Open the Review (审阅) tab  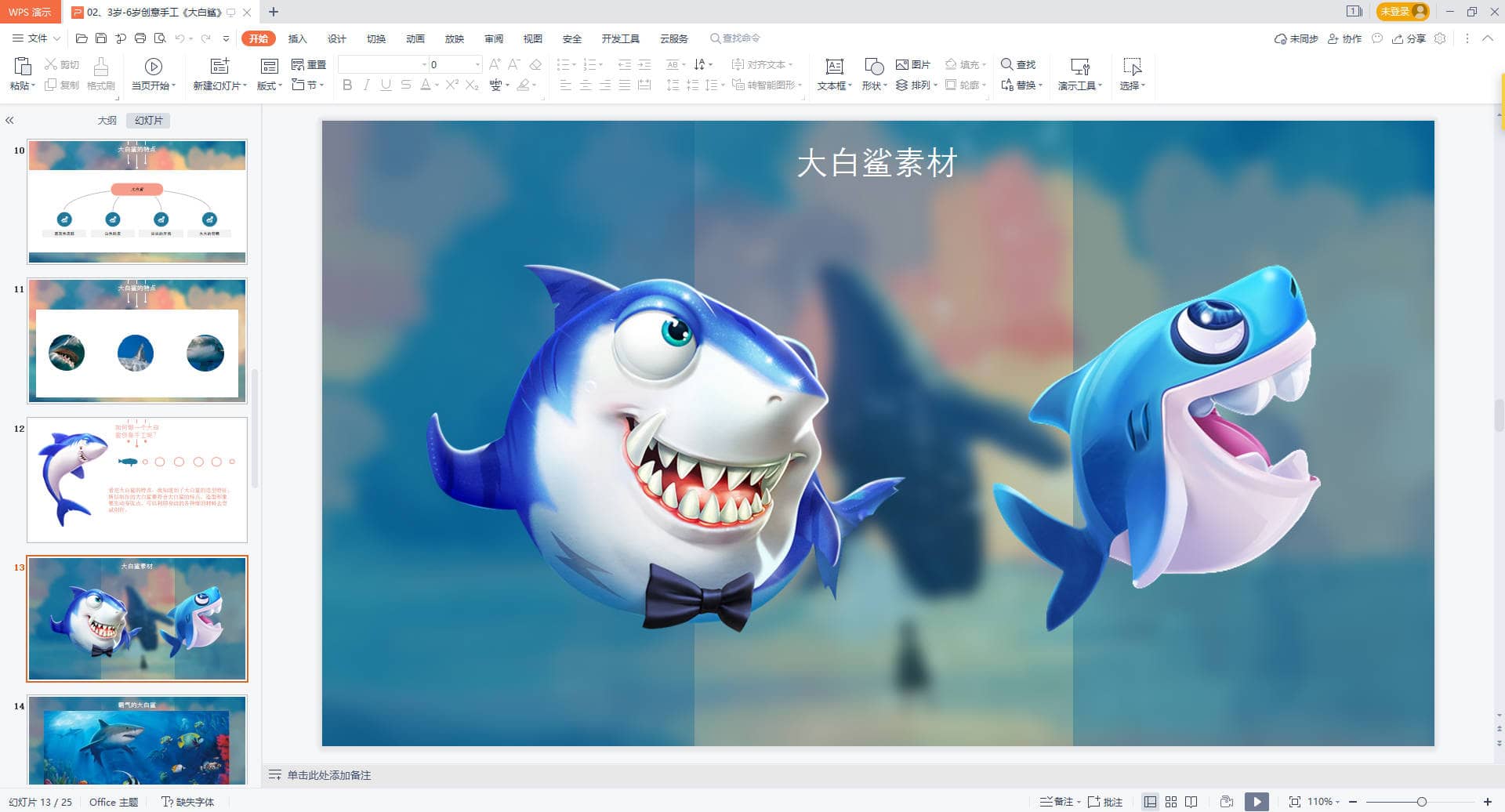pyautogui.click(x=493, y=38)
